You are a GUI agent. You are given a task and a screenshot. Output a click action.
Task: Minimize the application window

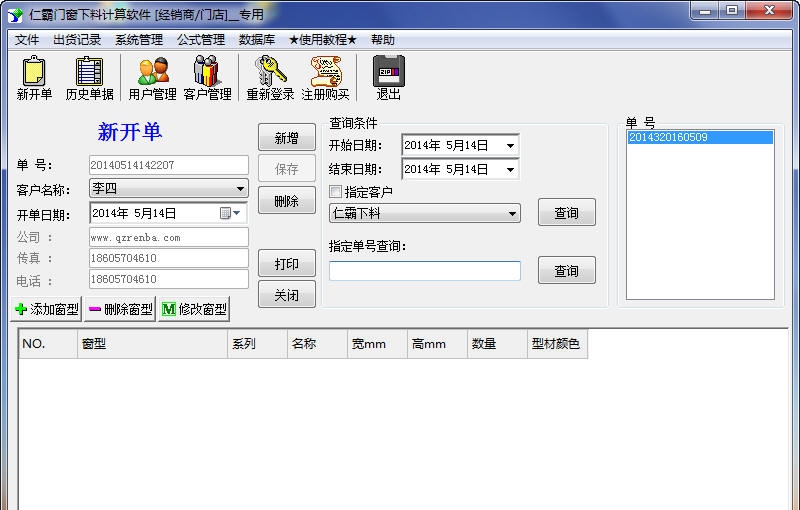coord(705,11)
